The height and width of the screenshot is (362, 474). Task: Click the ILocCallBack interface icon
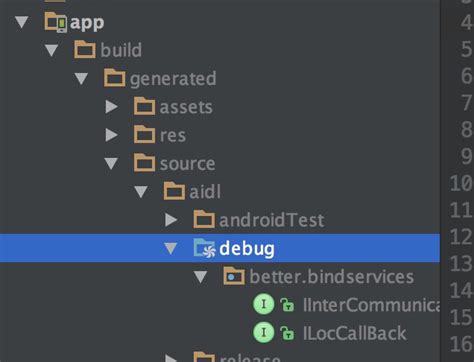(264, 332)
